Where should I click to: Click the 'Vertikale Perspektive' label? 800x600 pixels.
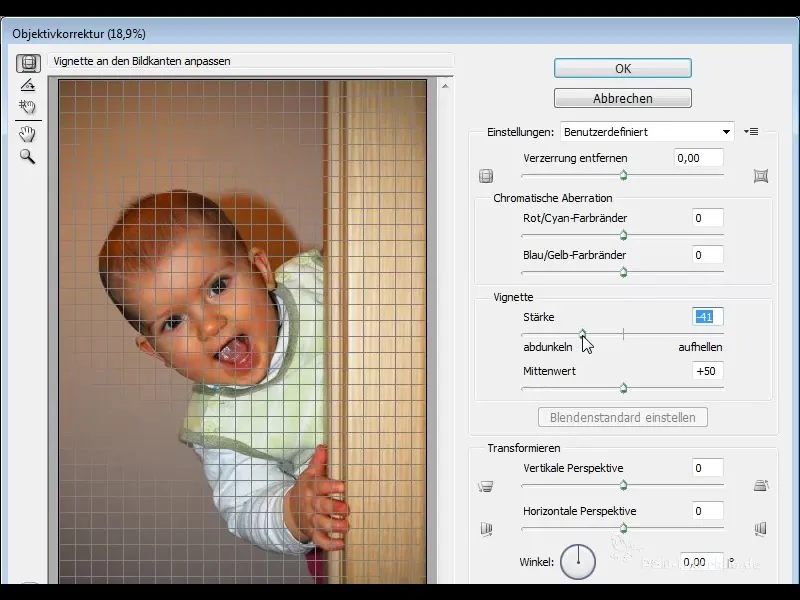click(x=573, y=468)
